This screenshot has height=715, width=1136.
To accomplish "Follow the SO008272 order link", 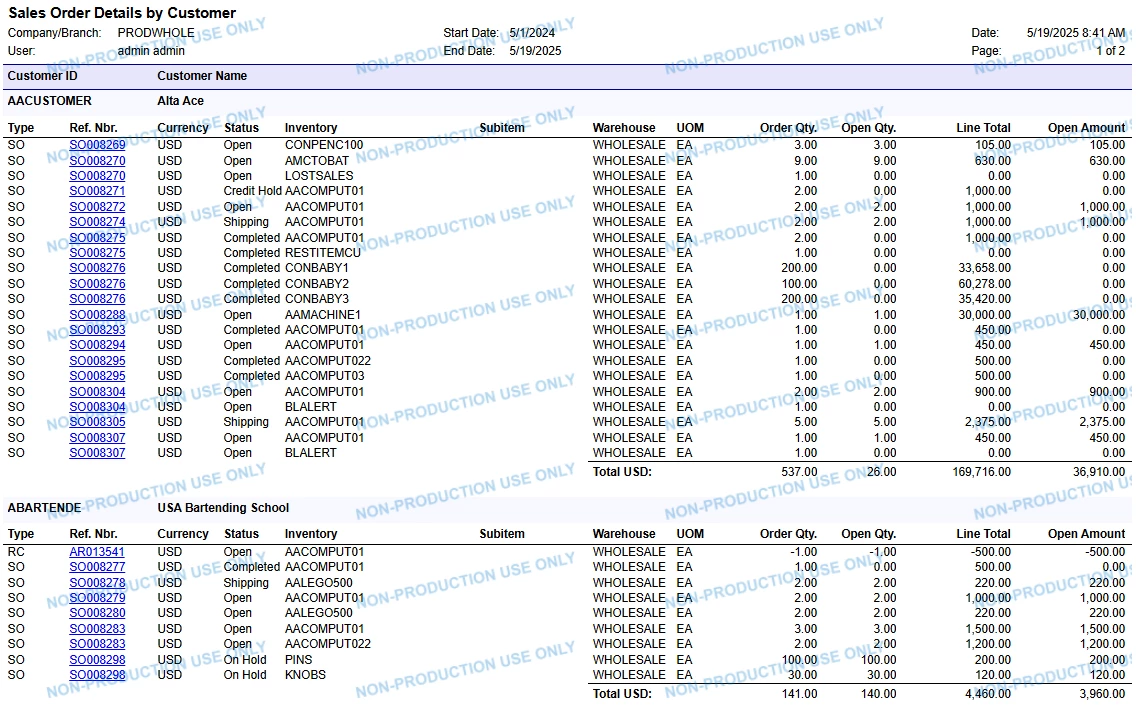I will coord(97,207).
